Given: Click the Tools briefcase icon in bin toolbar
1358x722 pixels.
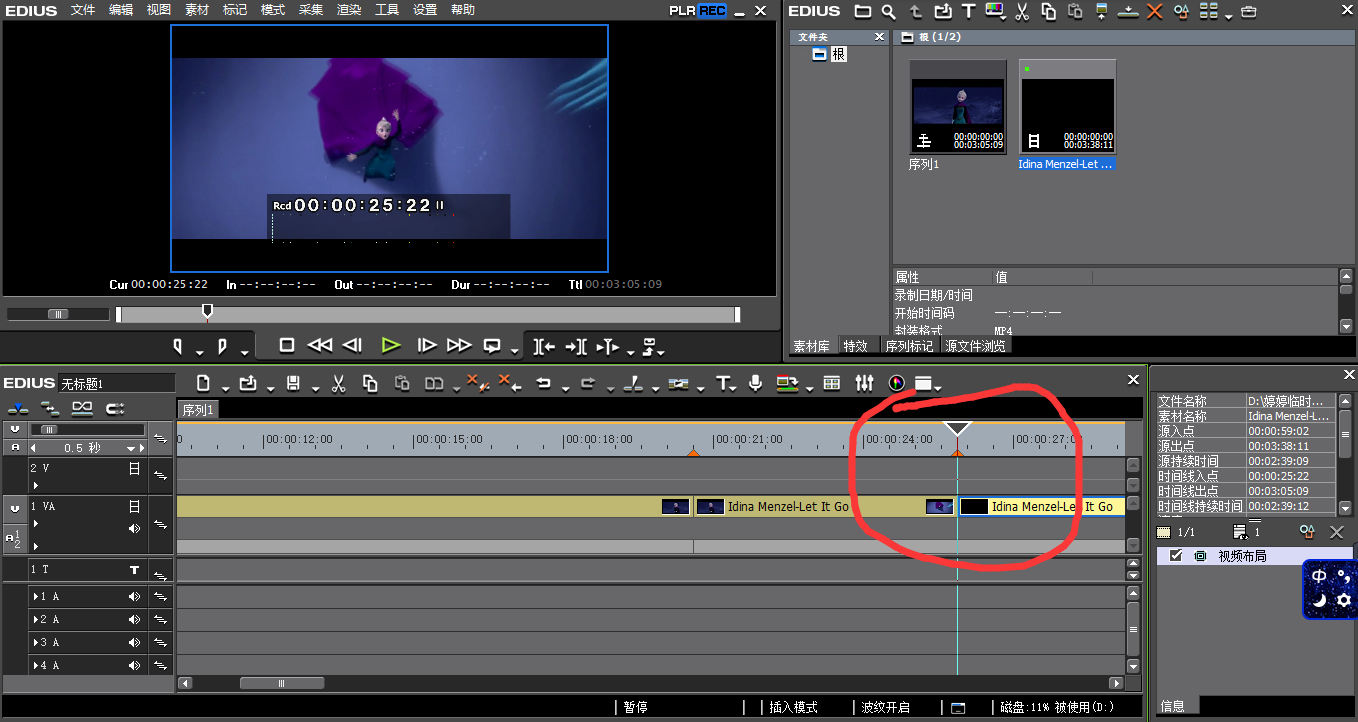Looking at the screenshot, I should click(1248, 12).
